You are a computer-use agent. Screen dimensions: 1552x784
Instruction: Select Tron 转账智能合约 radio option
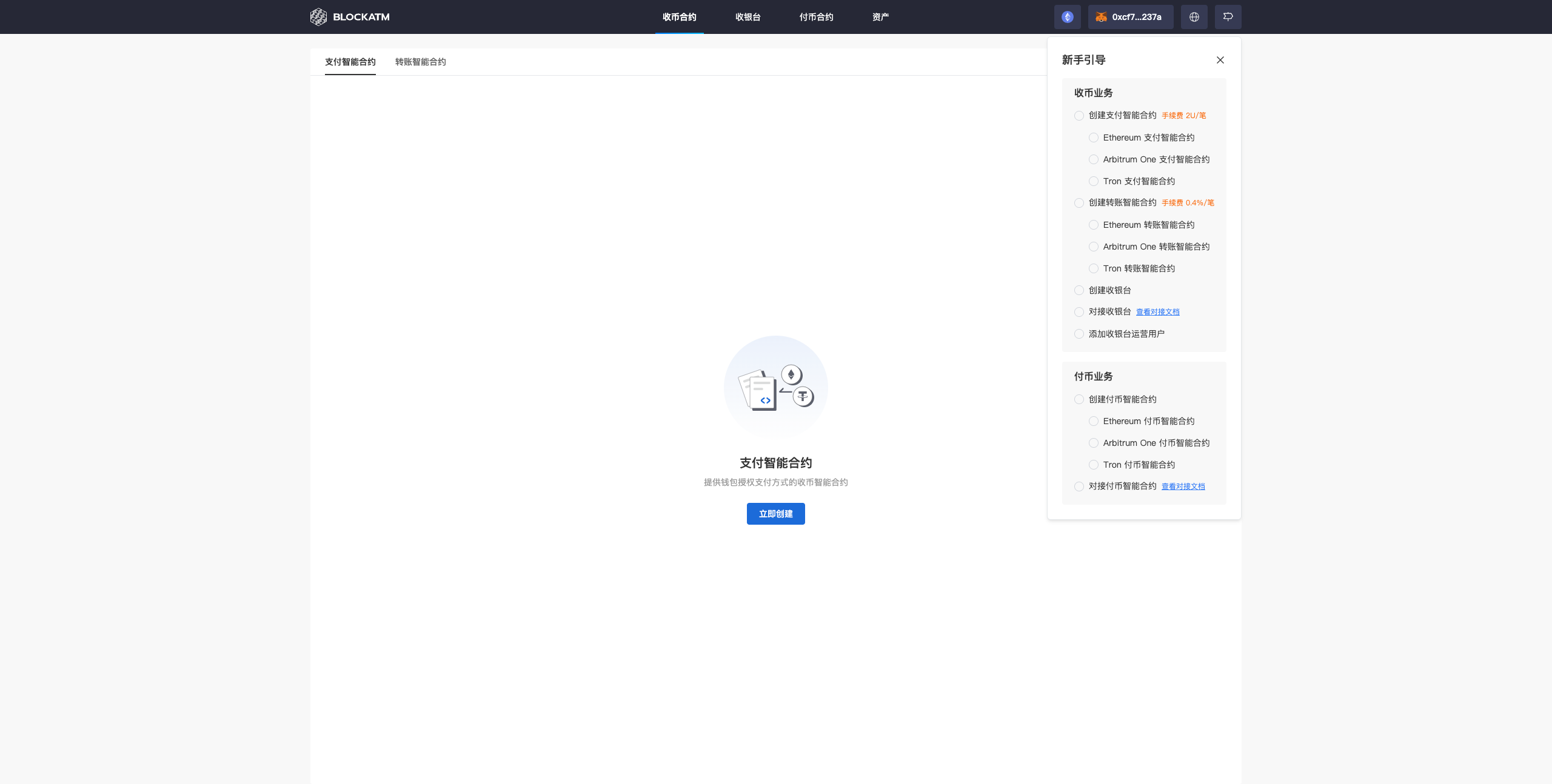tap(1094, 269)
